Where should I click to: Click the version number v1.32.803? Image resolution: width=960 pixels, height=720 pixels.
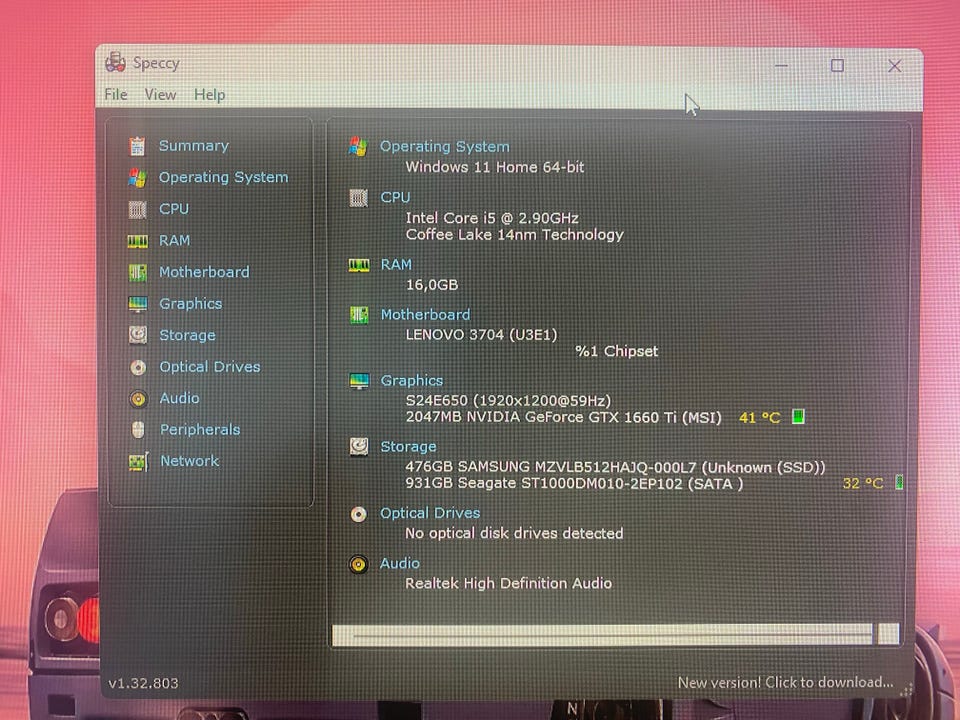(x=143, y=683)
